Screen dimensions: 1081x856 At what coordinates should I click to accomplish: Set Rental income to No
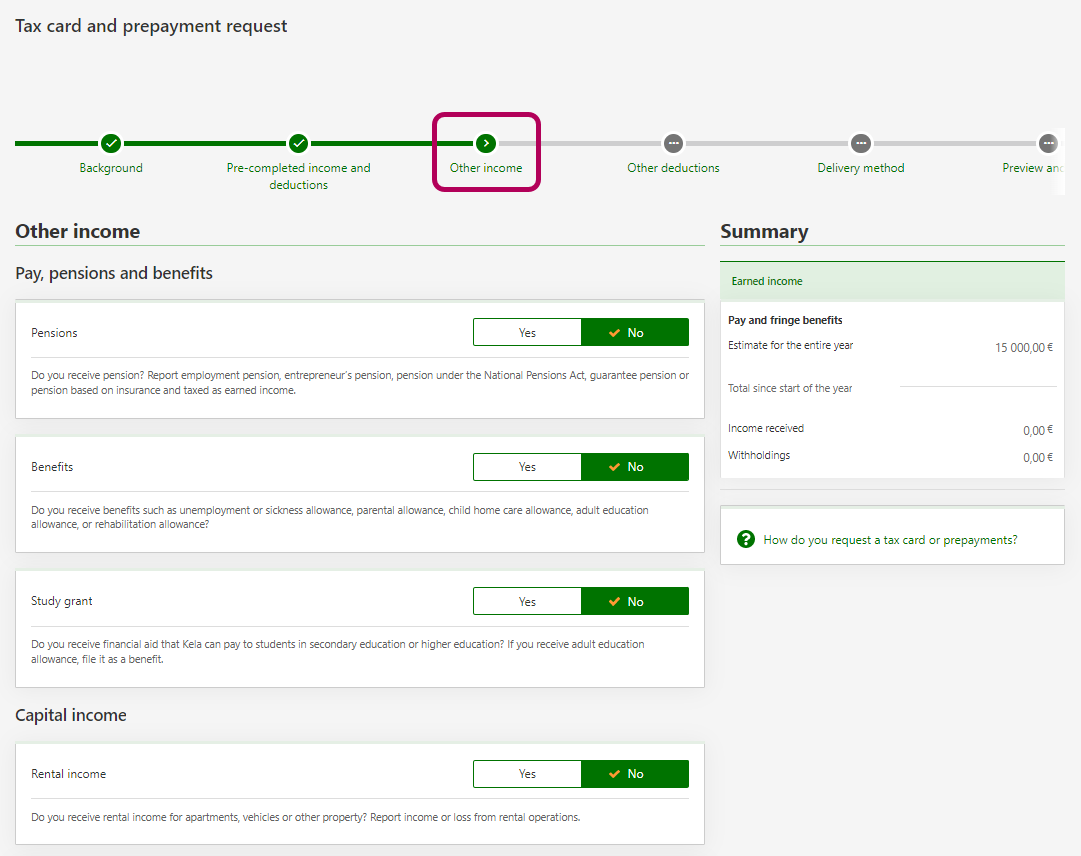635,774
